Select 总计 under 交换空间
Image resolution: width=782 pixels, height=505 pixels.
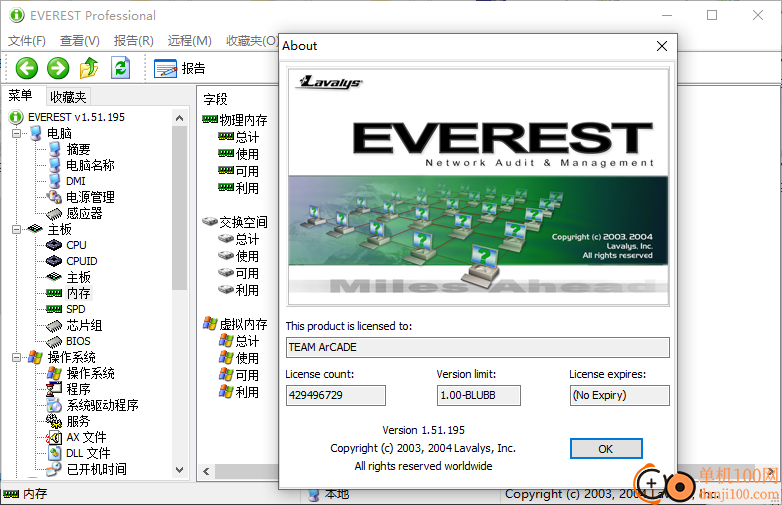point(239,239)
